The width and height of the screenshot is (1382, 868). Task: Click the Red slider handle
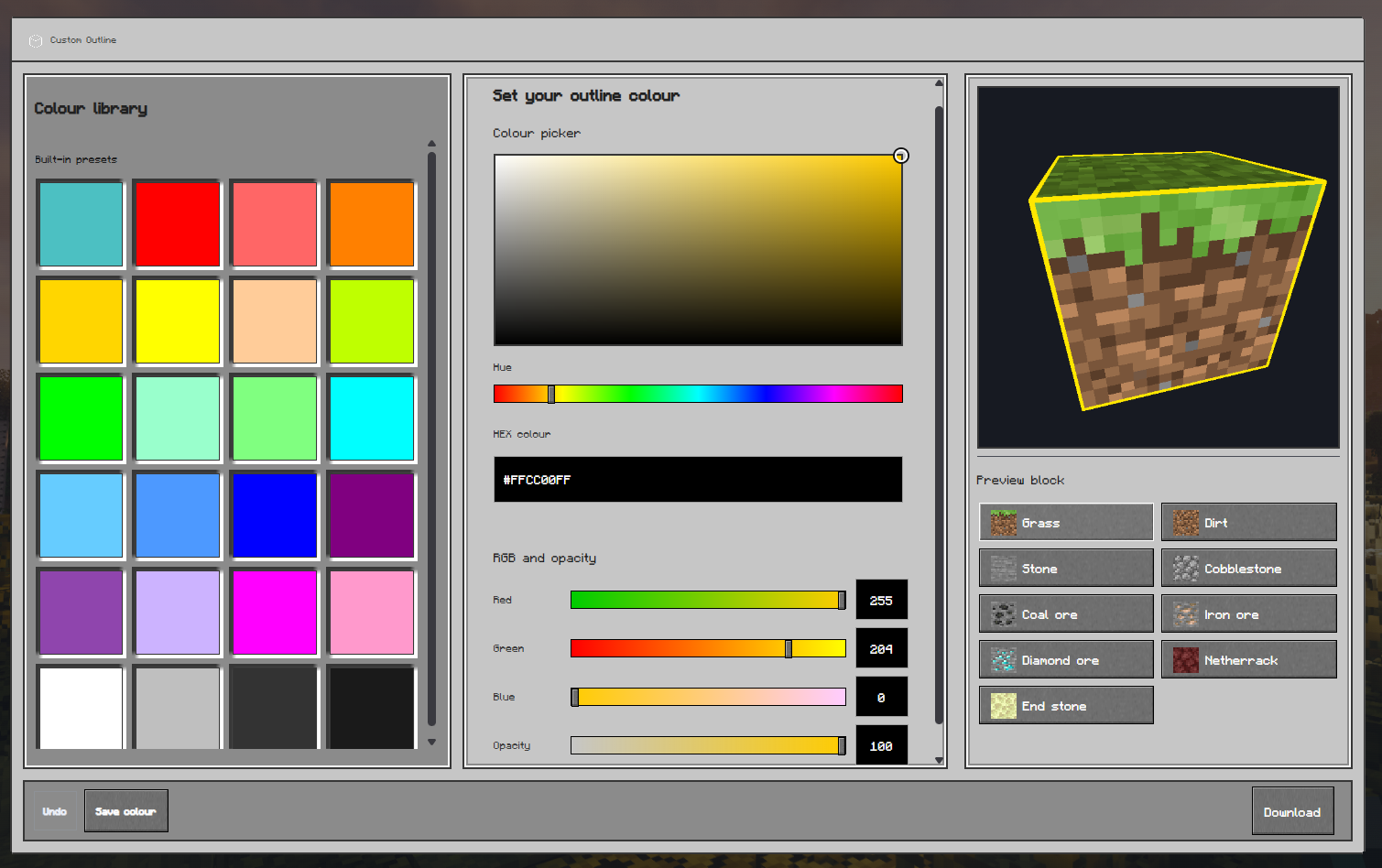point(842,600)
